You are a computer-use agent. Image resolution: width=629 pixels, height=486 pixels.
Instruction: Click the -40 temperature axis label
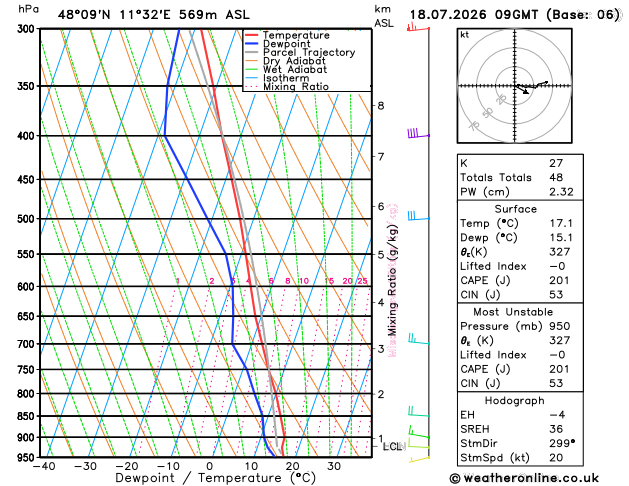click(x=43, y=467)
